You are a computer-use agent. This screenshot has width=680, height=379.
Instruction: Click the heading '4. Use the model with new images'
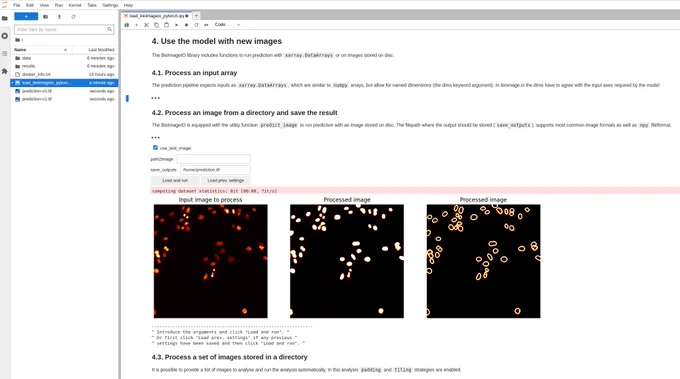point(217,41)
